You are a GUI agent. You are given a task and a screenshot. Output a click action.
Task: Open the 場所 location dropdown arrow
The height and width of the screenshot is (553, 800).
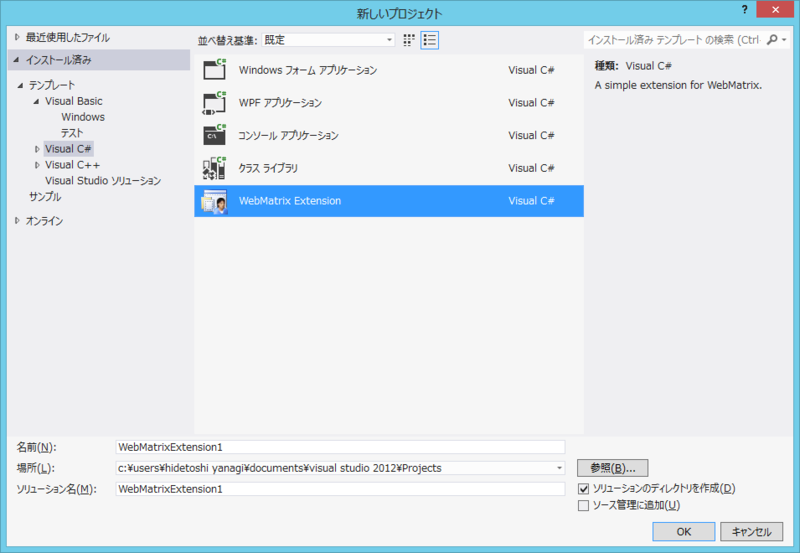coord(559,468)
